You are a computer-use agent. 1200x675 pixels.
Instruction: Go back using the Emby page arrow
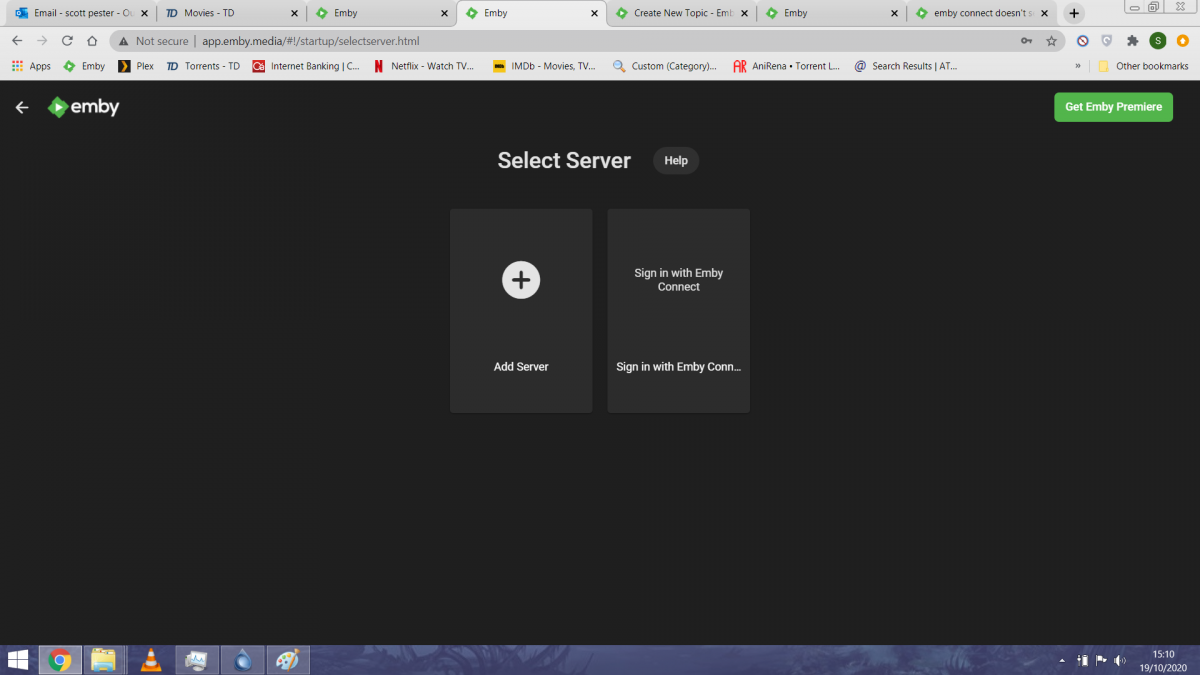22,107
